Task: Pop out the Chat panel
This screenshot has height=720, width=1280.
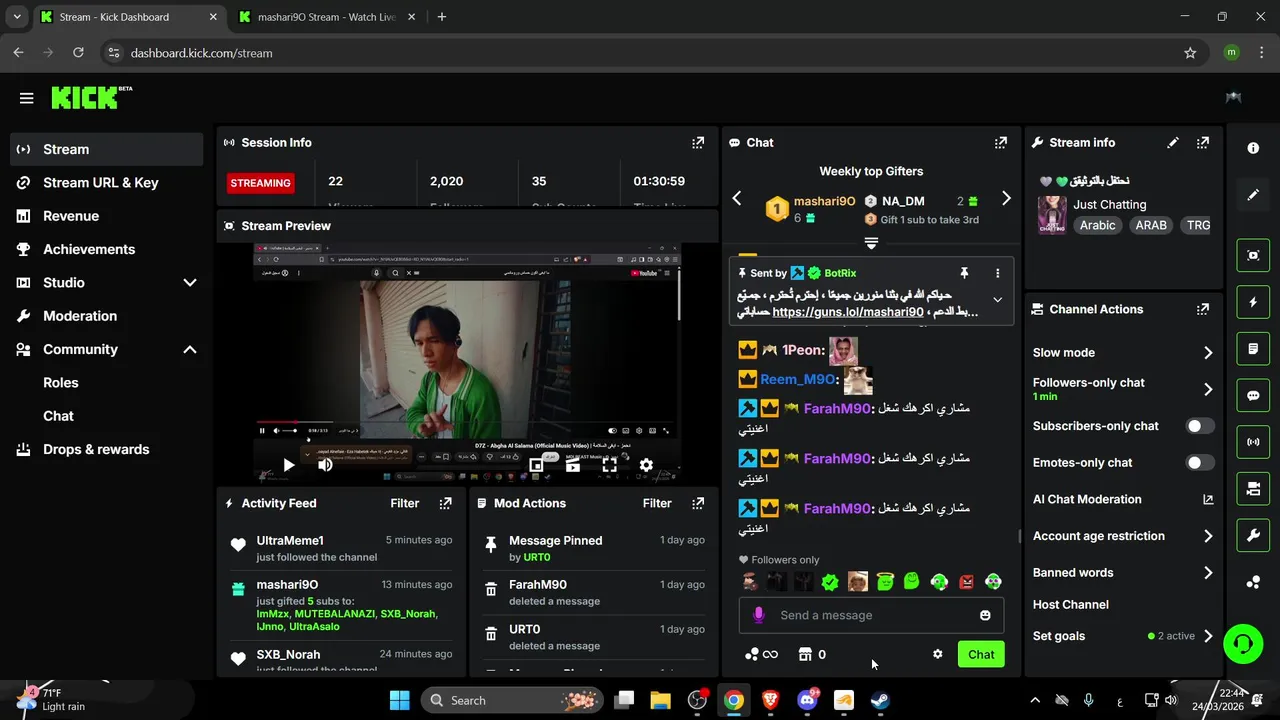Action: pos(1001,143)
